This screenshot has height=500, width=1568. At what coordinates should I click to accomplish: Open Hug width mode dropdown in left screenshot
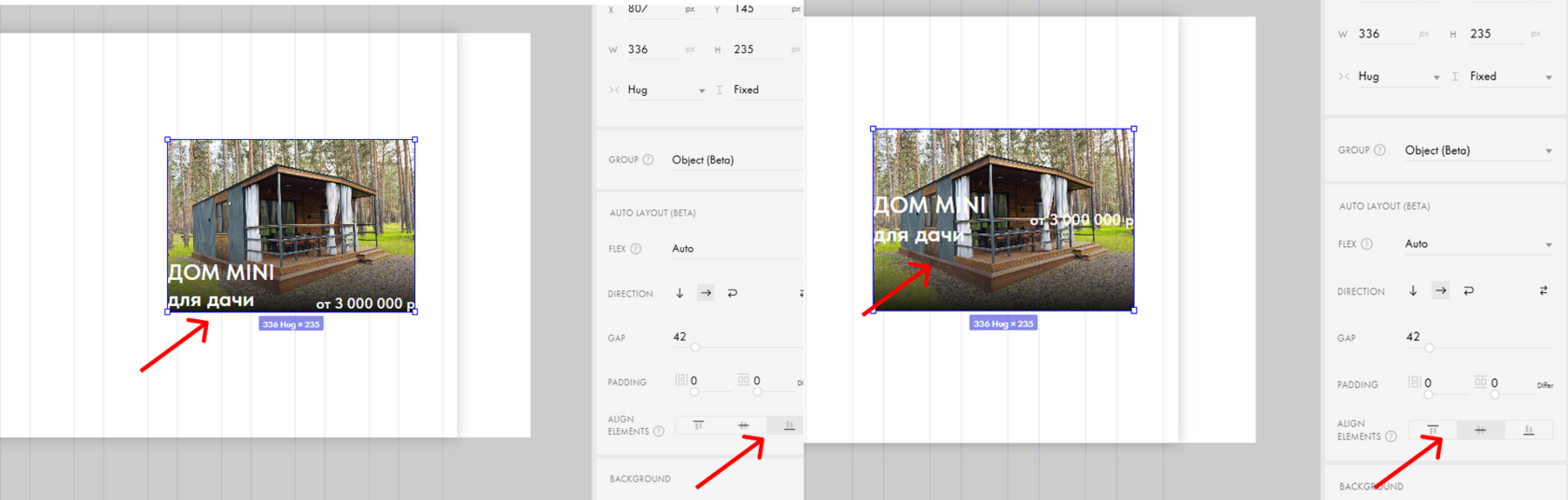point(666,90)
